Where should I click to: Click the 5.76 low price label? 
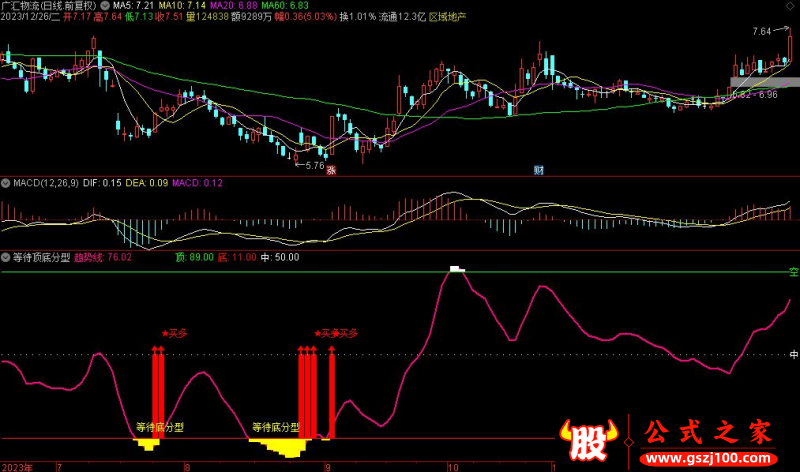point(314,165)
